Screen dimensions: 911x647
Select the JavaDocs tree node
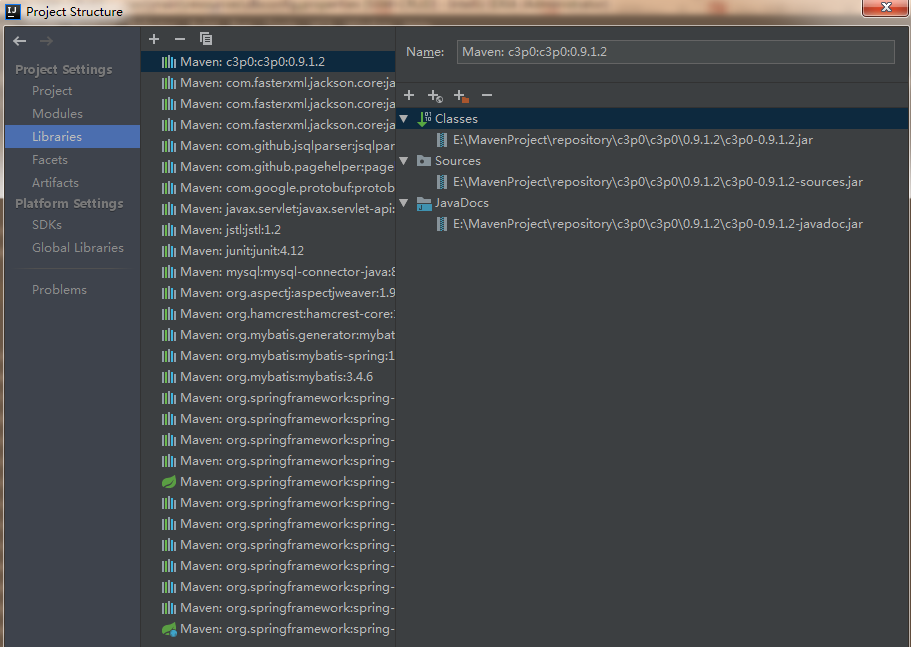(462, 203)
